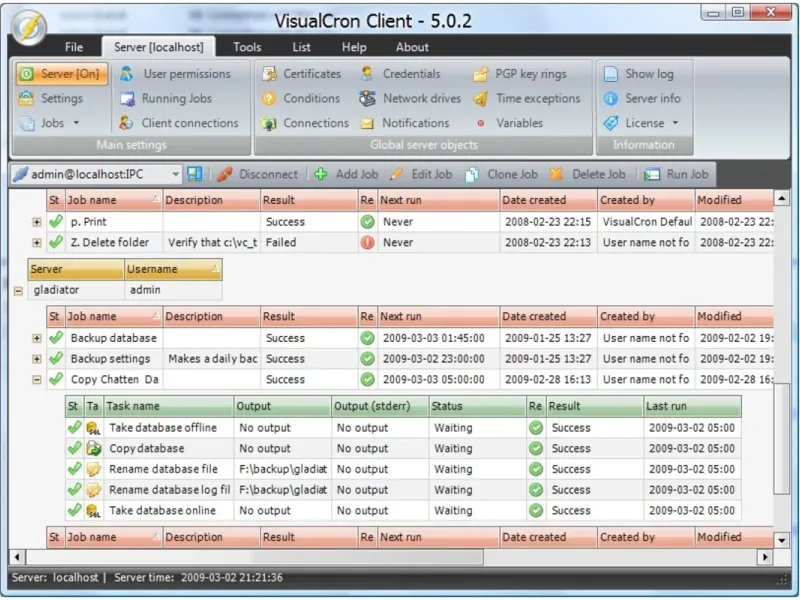Toggle the Server [On] button
The image size is (800, 600).
62,74
